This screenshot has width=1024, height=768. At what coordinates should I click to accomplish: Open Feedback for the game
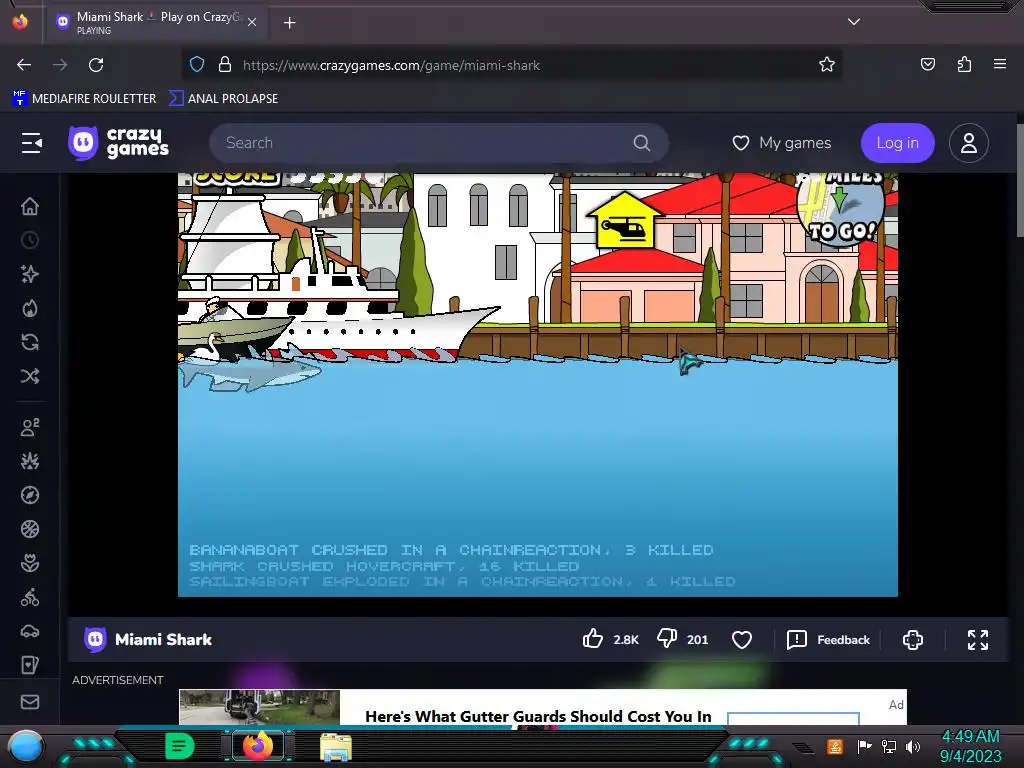[x=829, y=639]
